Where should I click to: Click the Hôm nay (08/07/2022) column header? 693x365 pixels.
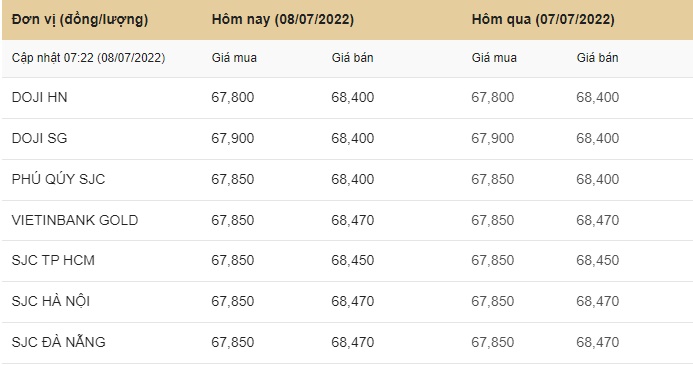coord(282,19)
